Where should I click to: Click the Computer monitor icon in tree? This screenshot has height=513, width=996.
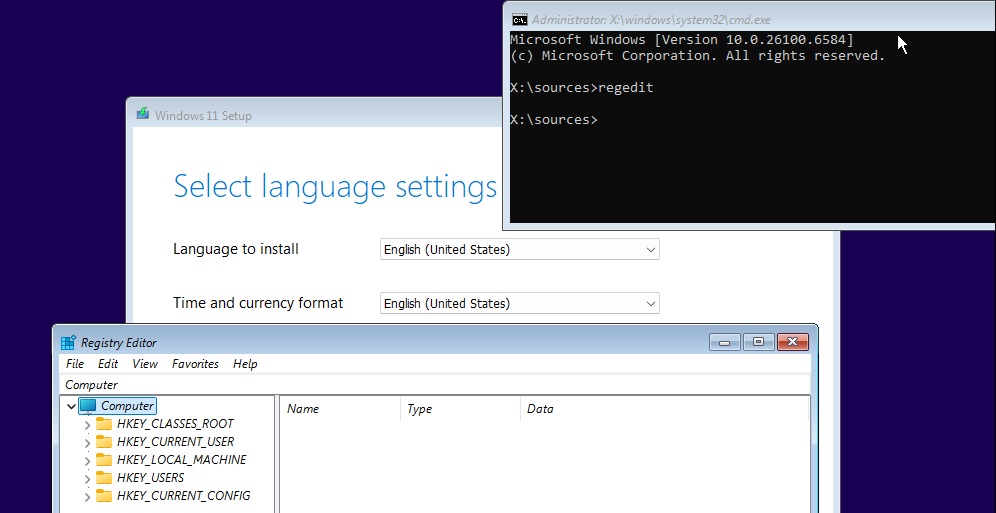[88, 406]
